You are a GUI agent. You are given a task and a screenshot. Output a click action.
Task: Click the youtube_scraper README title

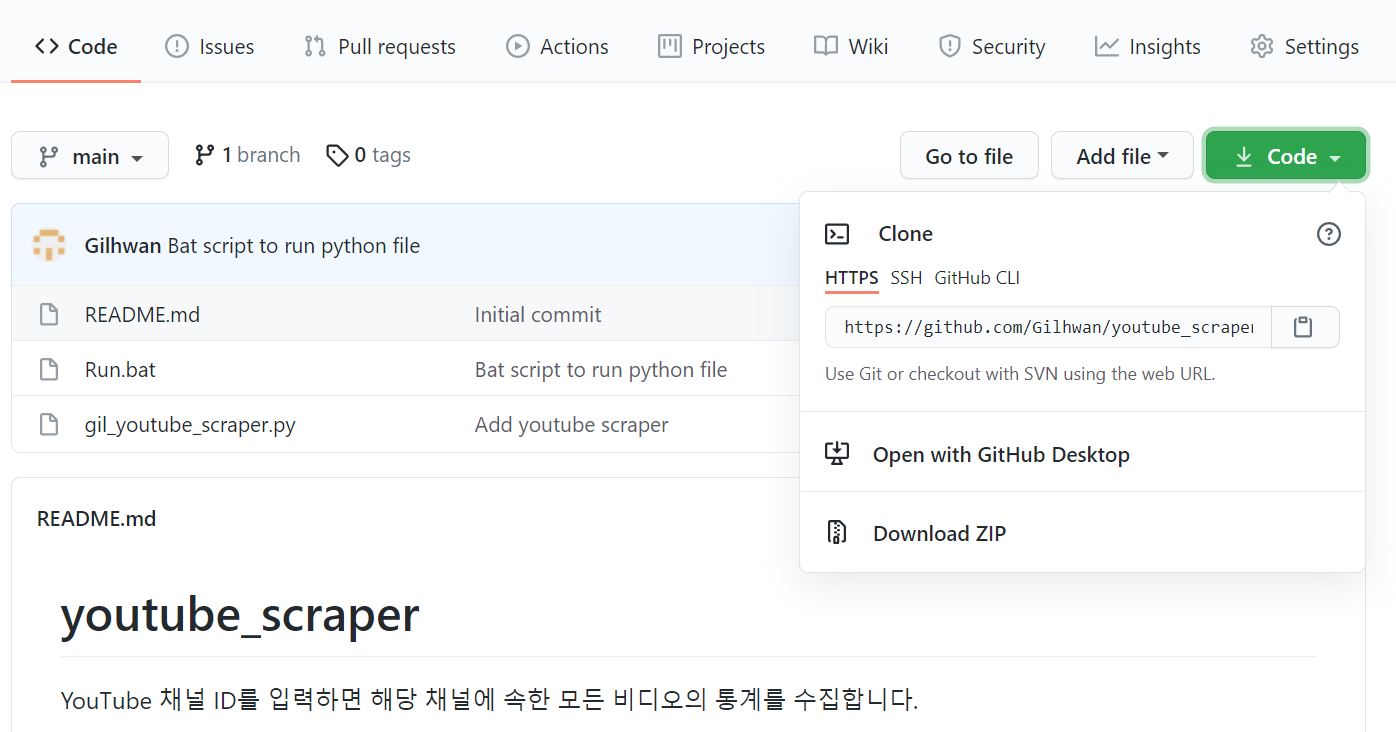coord(240,614)
